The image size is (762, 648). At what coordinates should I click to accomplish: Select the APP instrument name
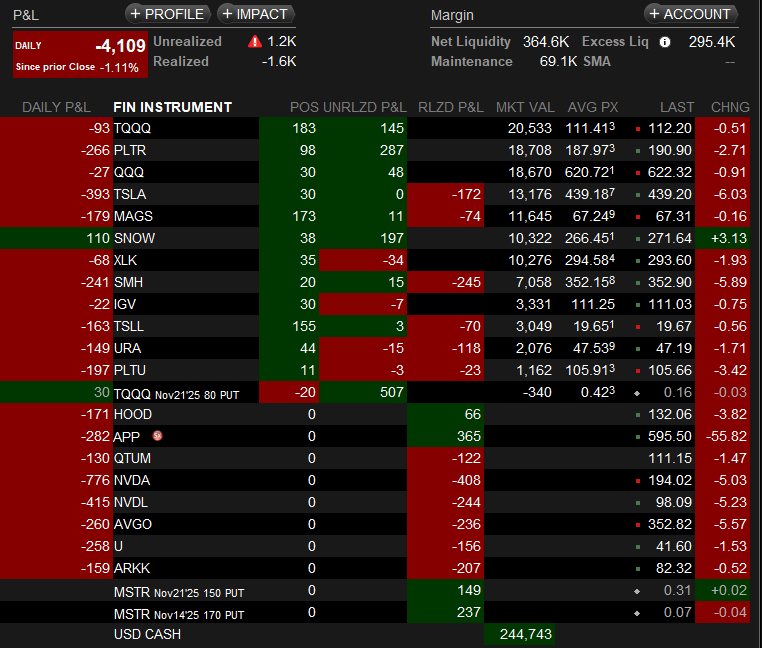(x=126, y=437)
